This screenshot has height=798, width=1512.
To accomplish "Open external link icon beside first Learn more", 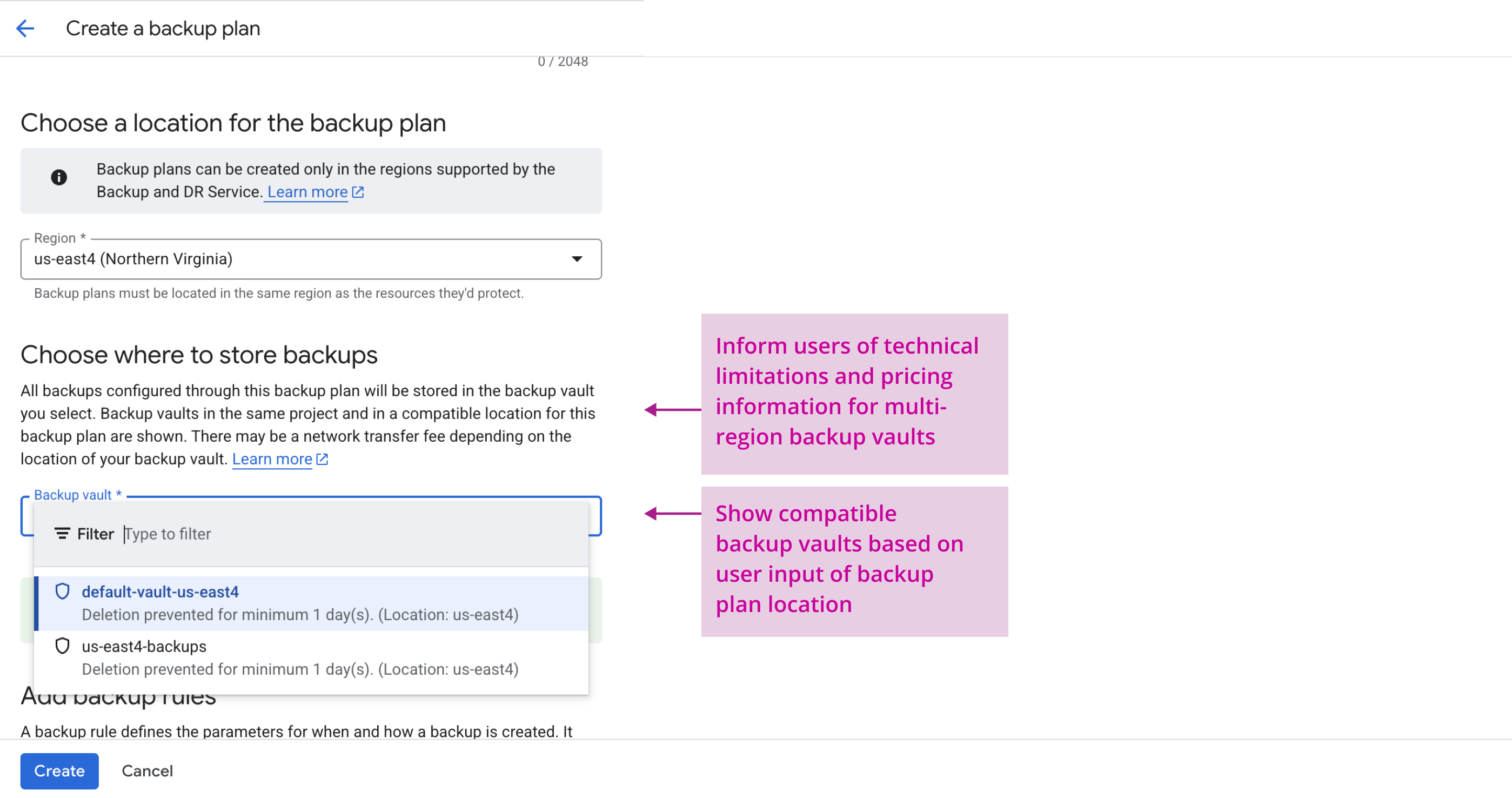I will 358,192.
